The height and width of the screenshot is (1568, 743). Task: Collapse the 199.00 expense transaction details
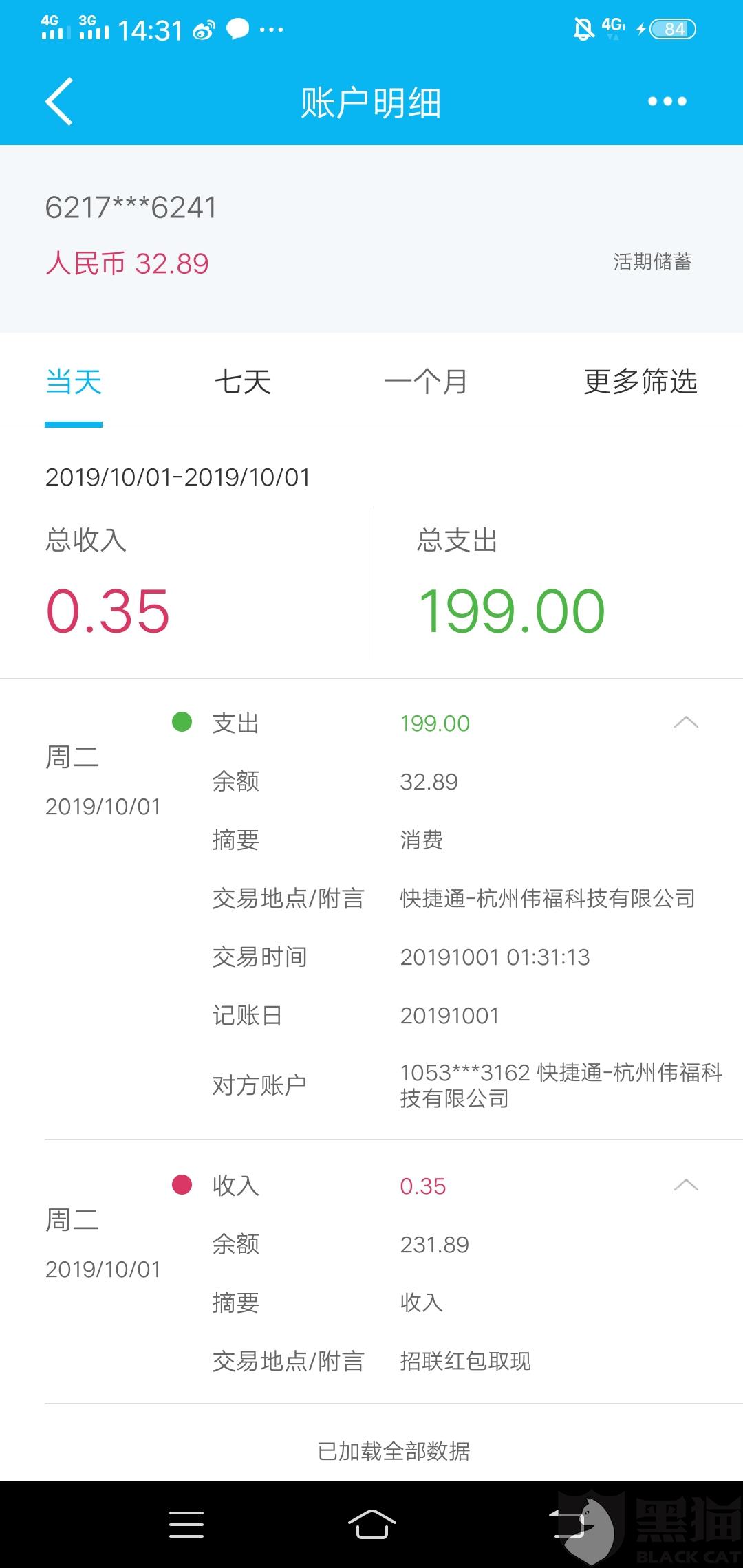click(x=686, y=722)
